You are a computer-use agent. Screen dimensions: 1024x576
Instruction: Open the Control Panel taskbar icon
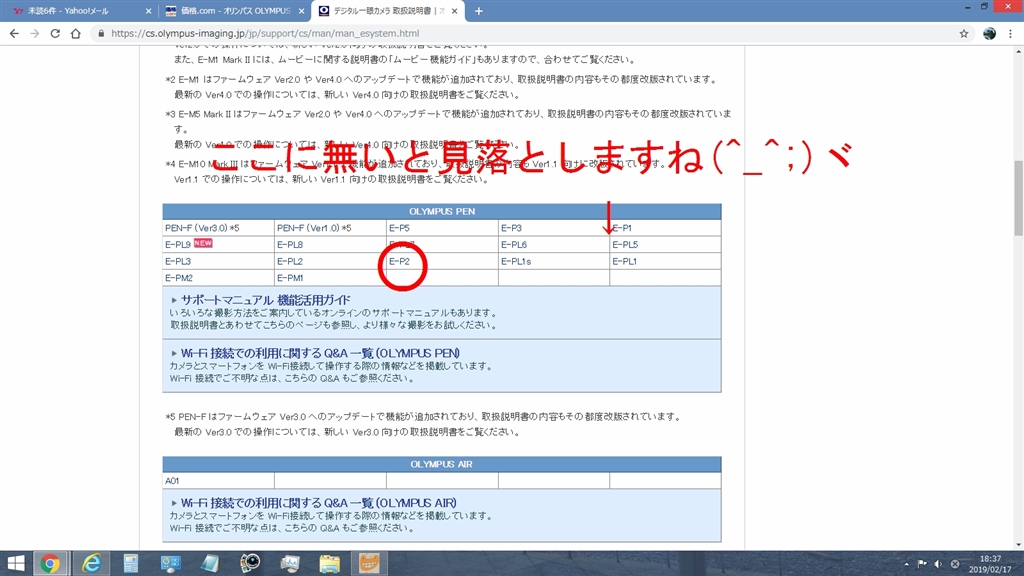point(170,563)
